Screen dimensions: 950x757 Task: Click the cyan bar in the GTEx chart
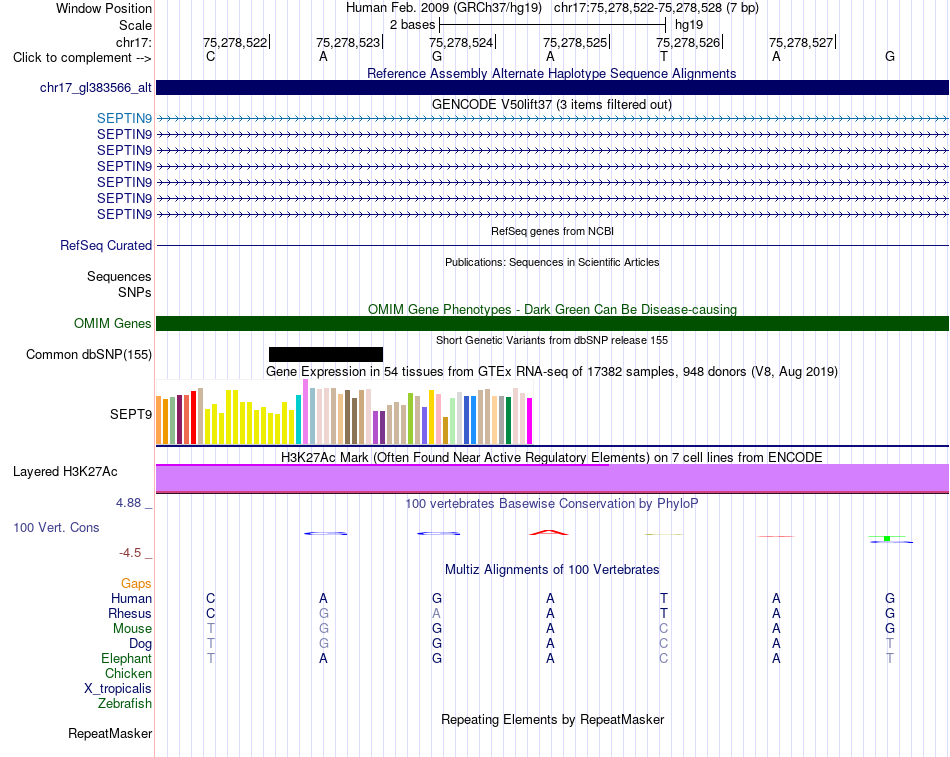coord(298,419)
